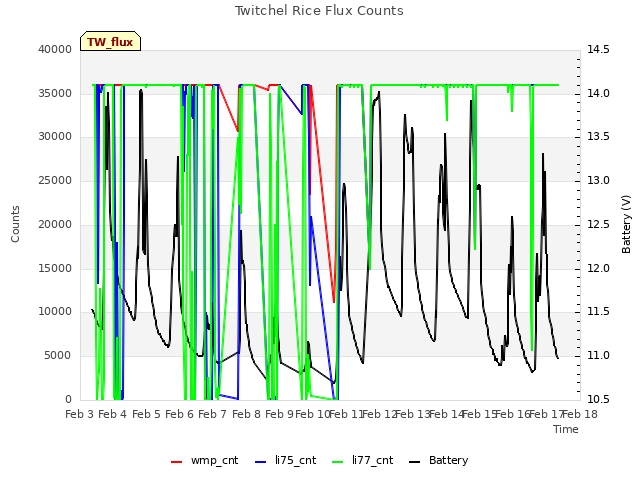Image resolution: width=640 pixels, height=480 pixels.
Task: Click the 15000 counts axis value
Action: (55, 269)
